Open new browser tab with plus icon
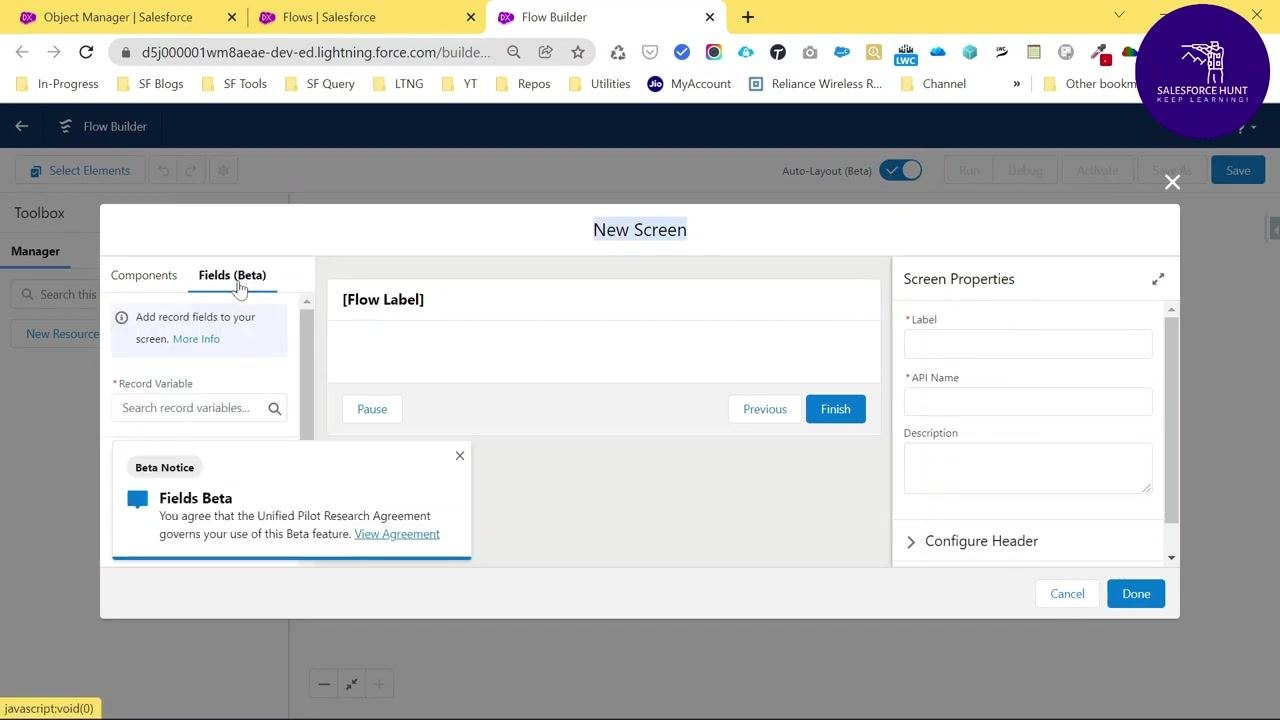The height and width of the screenshot is (720, 1280). pos(747,17)
